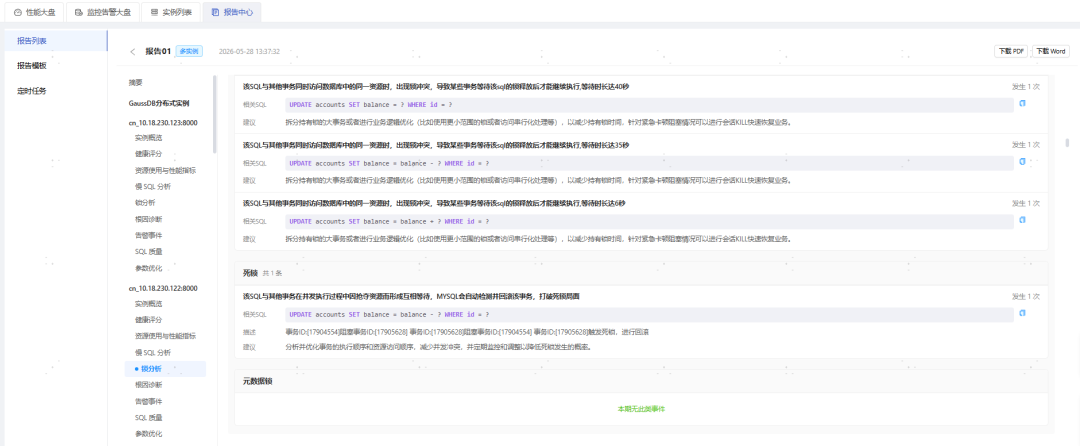
Task: Select GaussDB分布式实例 in the outline
Action: (x=158, y=103)
